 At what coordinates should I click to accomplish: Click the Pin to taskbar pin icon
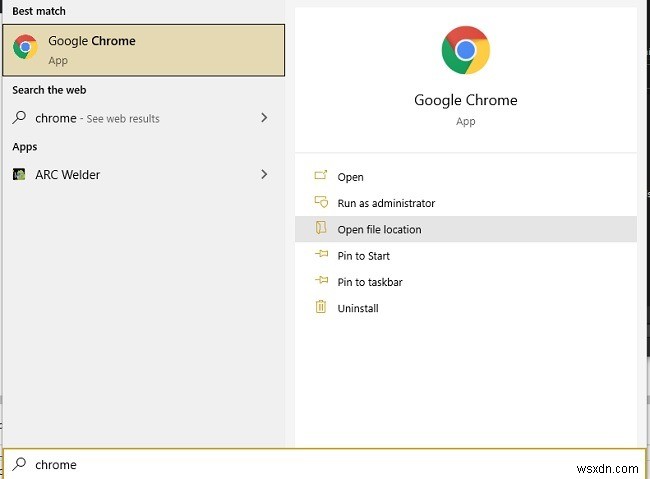point(321,280)
